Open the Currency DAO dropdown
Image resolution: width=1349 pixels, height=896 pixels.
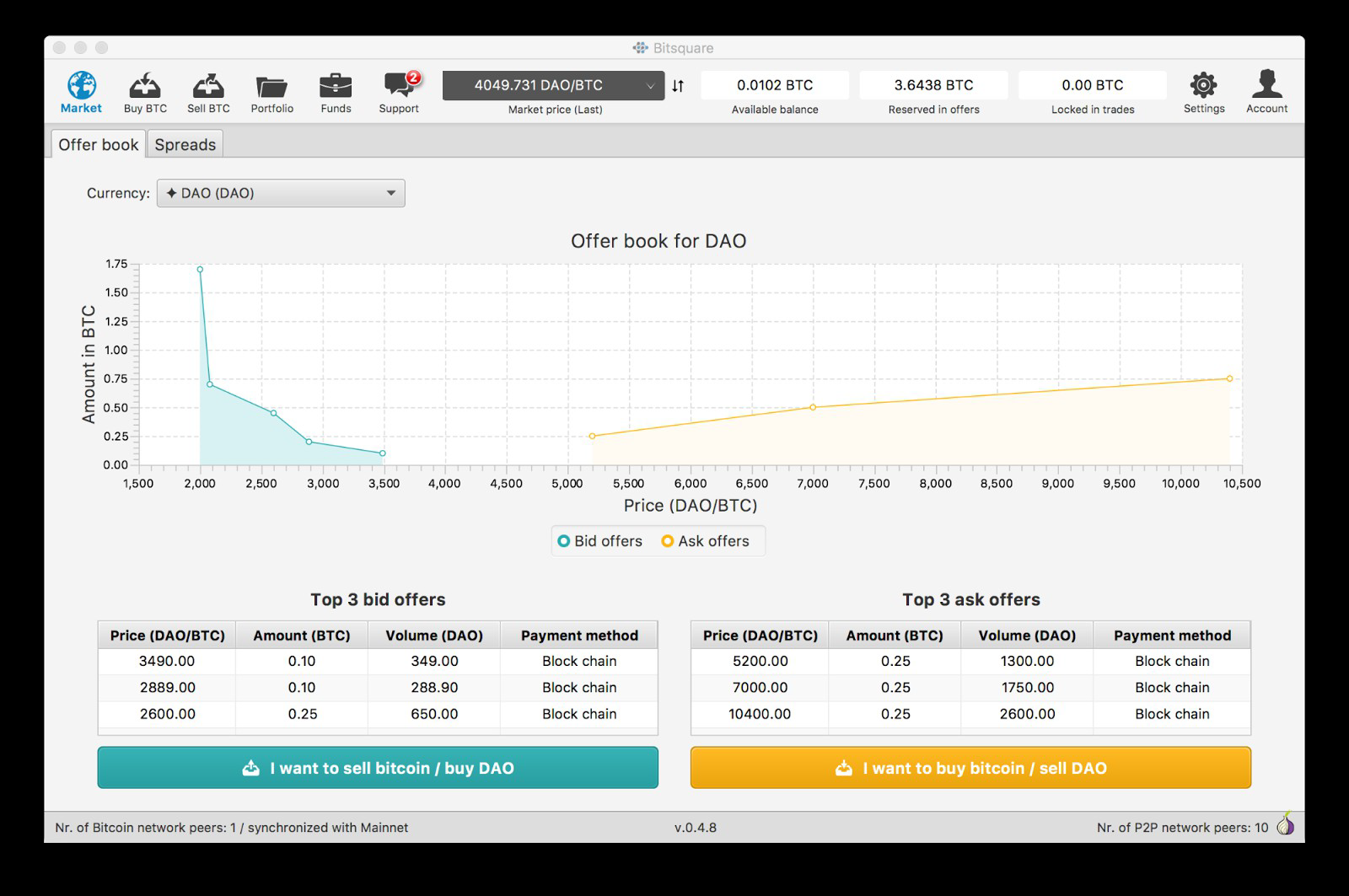[281, 193]
